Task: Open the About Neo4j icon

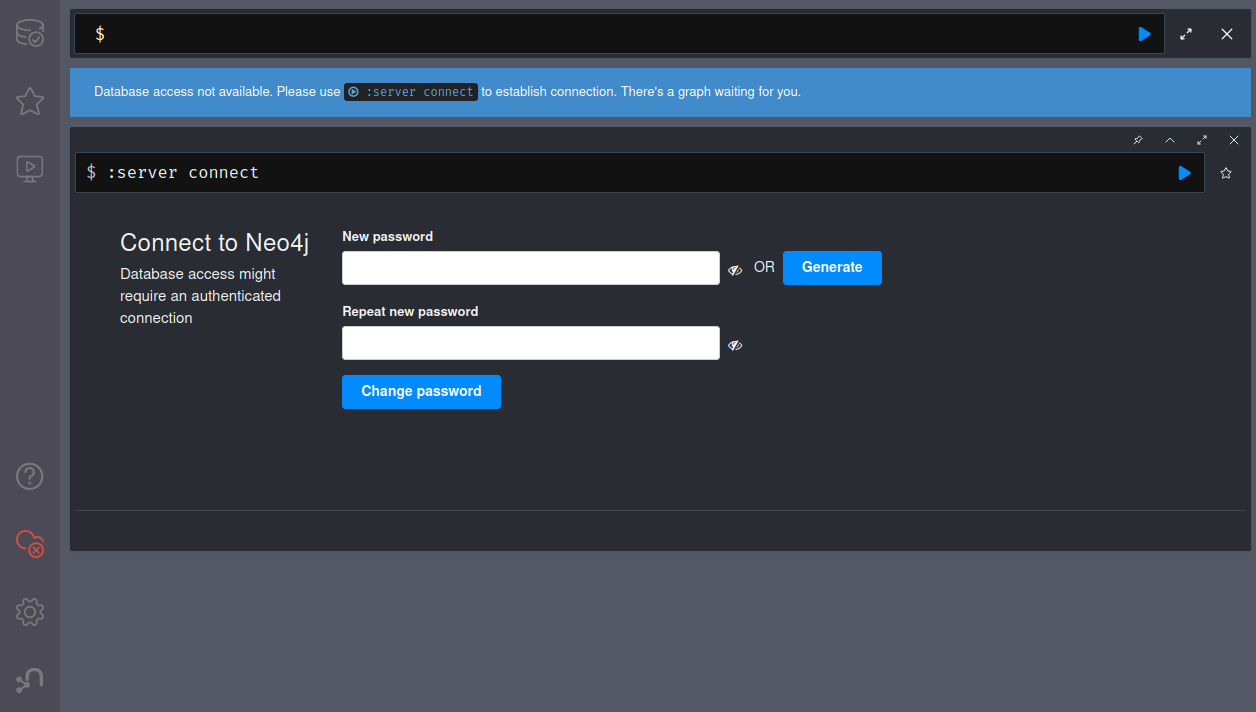Action: pos(29,680)
